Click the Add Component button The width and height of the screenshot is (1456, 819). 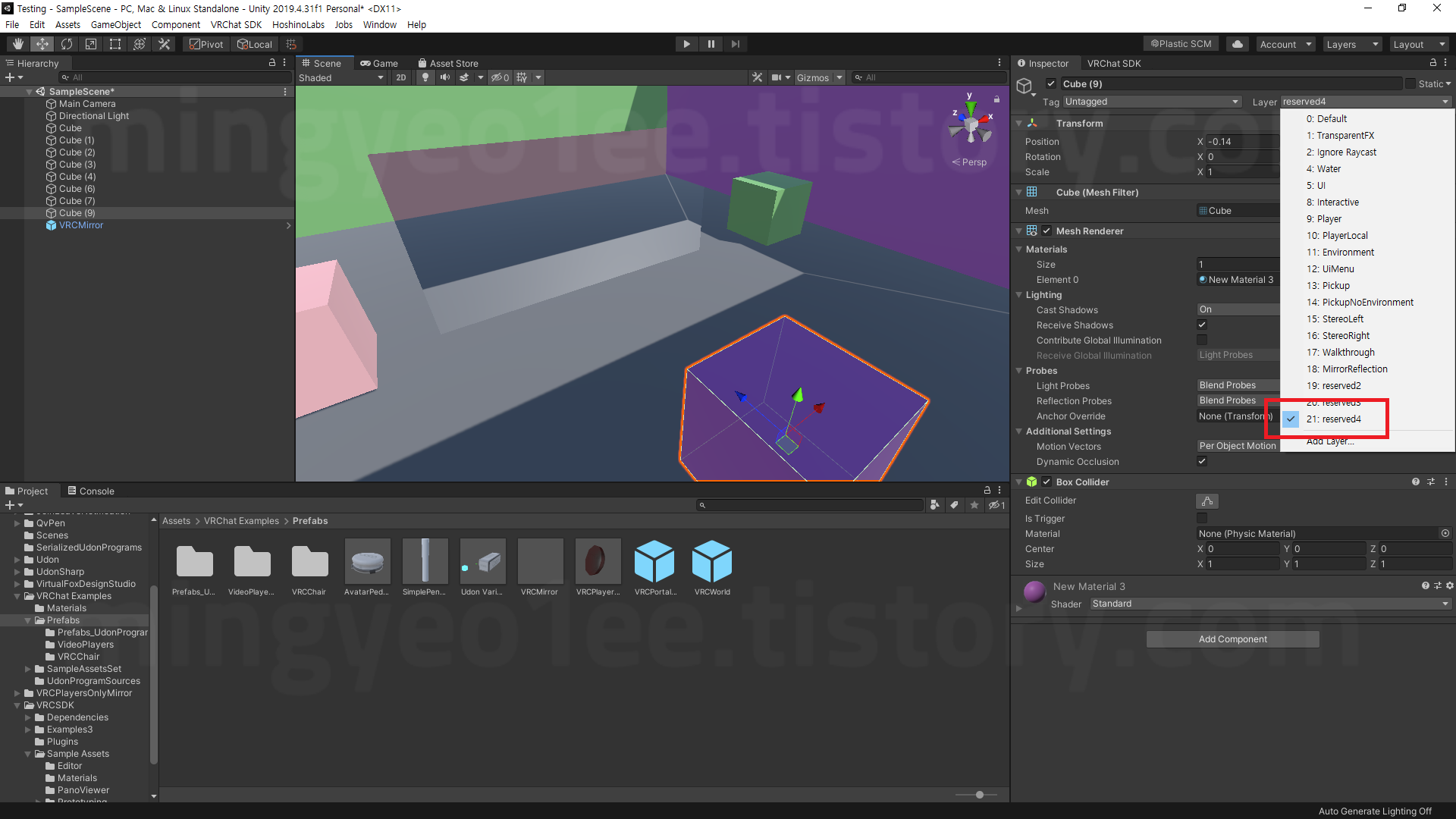1232,639
